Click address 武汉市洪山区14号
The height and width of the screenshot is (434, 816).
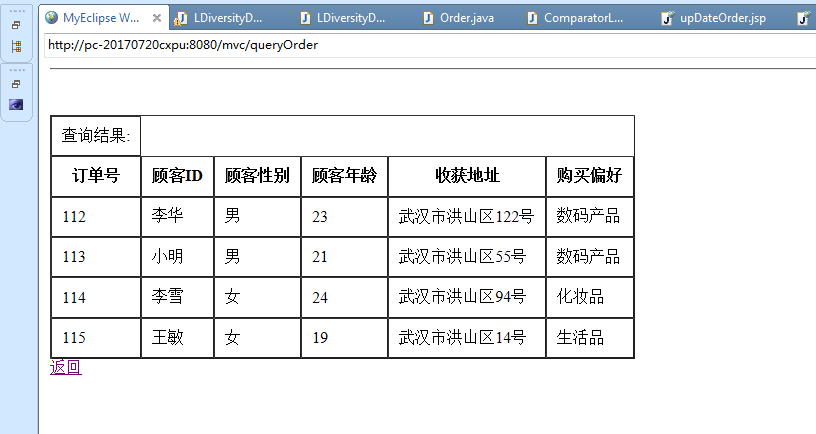[x=462, y=338]
